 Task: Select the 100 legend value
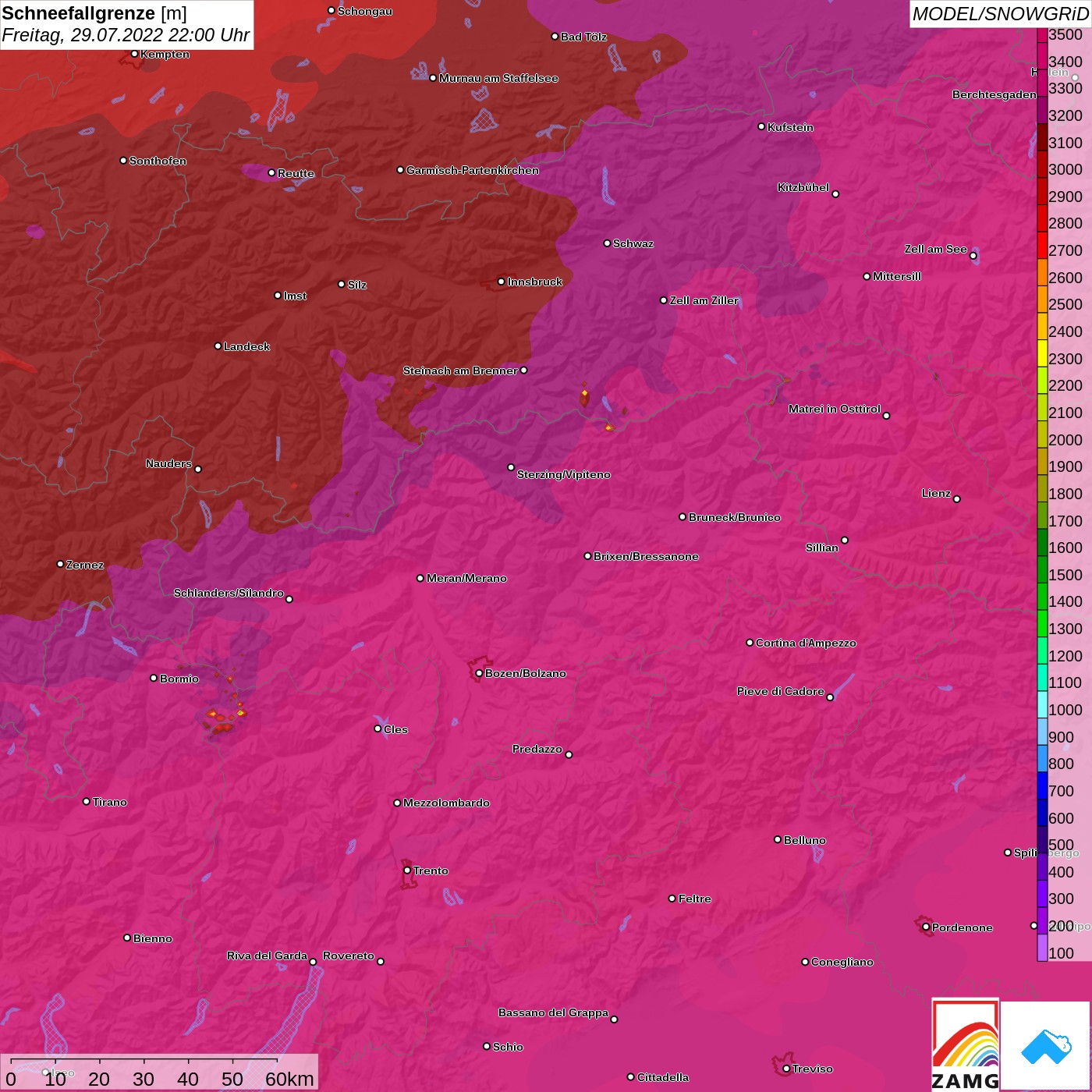tap(1062, 953)
